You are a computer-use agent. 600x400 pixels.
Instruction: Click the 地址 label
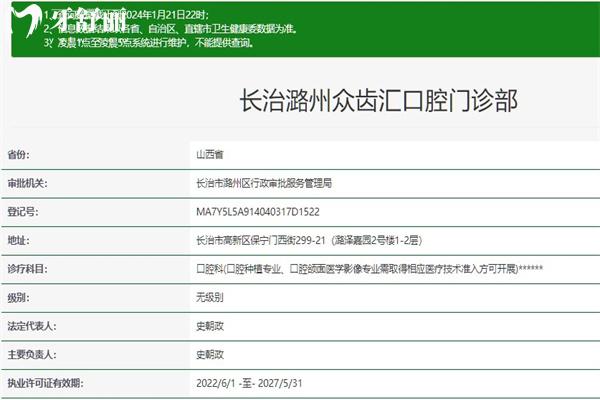pyautogui.click(x=18, y=240)
